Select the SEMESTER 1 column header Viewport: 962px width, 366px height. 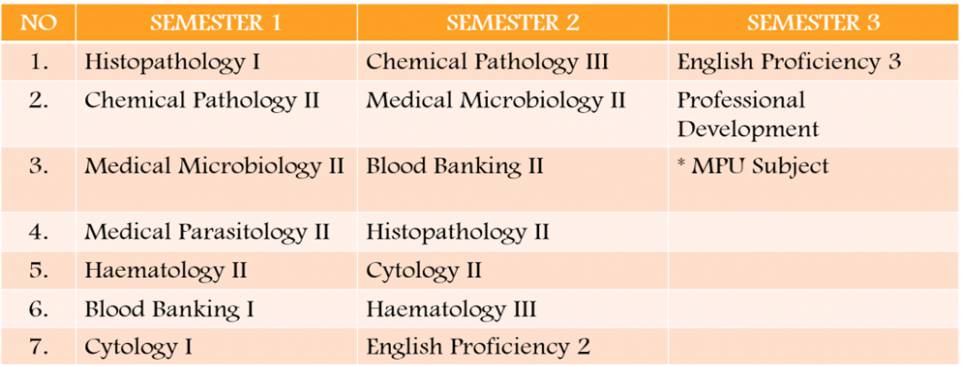[x=216, y=23]
